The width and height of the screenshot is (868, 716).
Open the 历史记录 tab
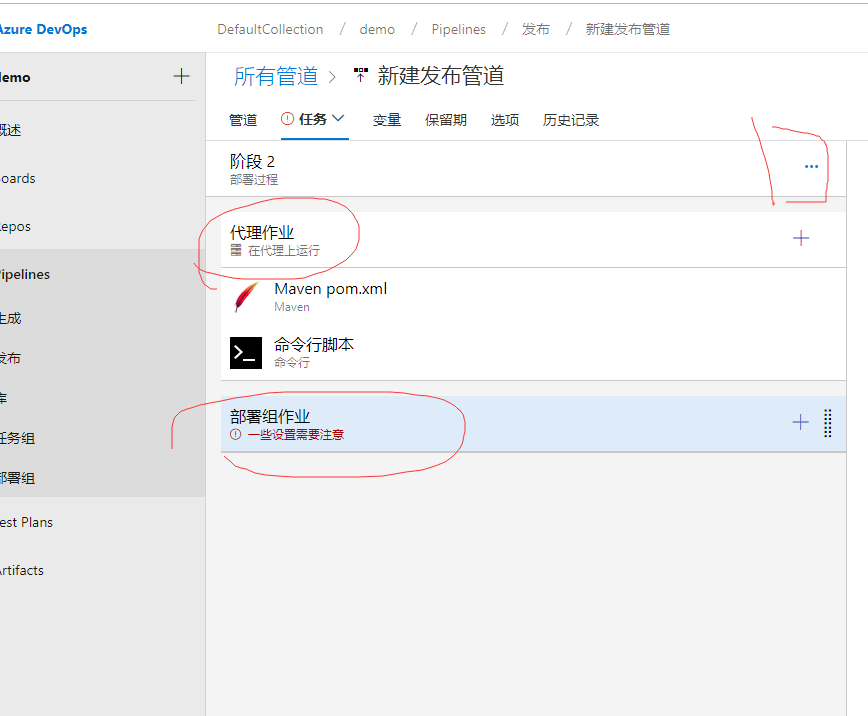point(571,120)
